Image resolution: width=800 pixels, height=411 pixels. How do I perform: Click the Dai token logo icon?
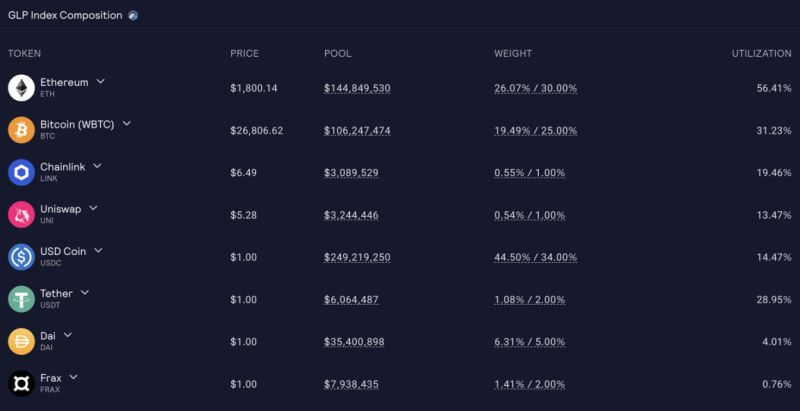tap(21, 342)
